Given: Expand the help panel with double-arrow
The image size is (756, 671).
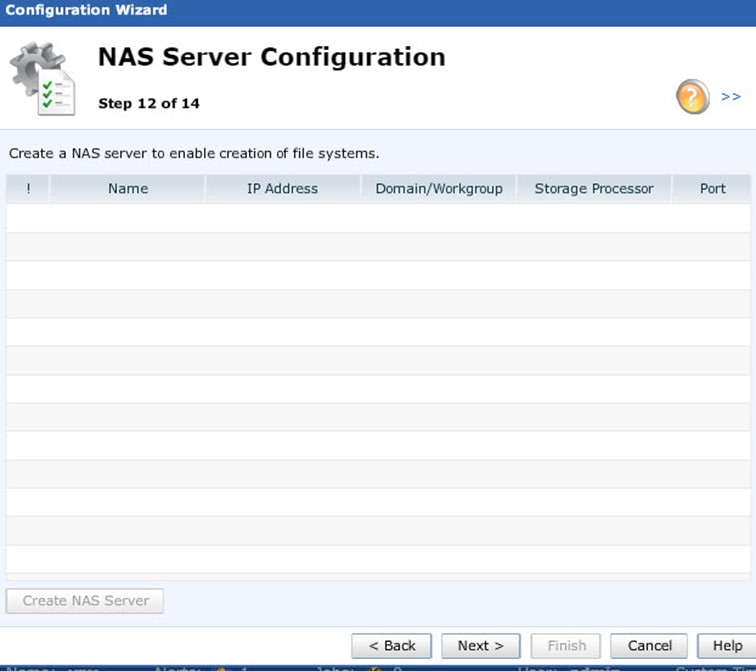Looking at the screenshot, I should 731,97.
